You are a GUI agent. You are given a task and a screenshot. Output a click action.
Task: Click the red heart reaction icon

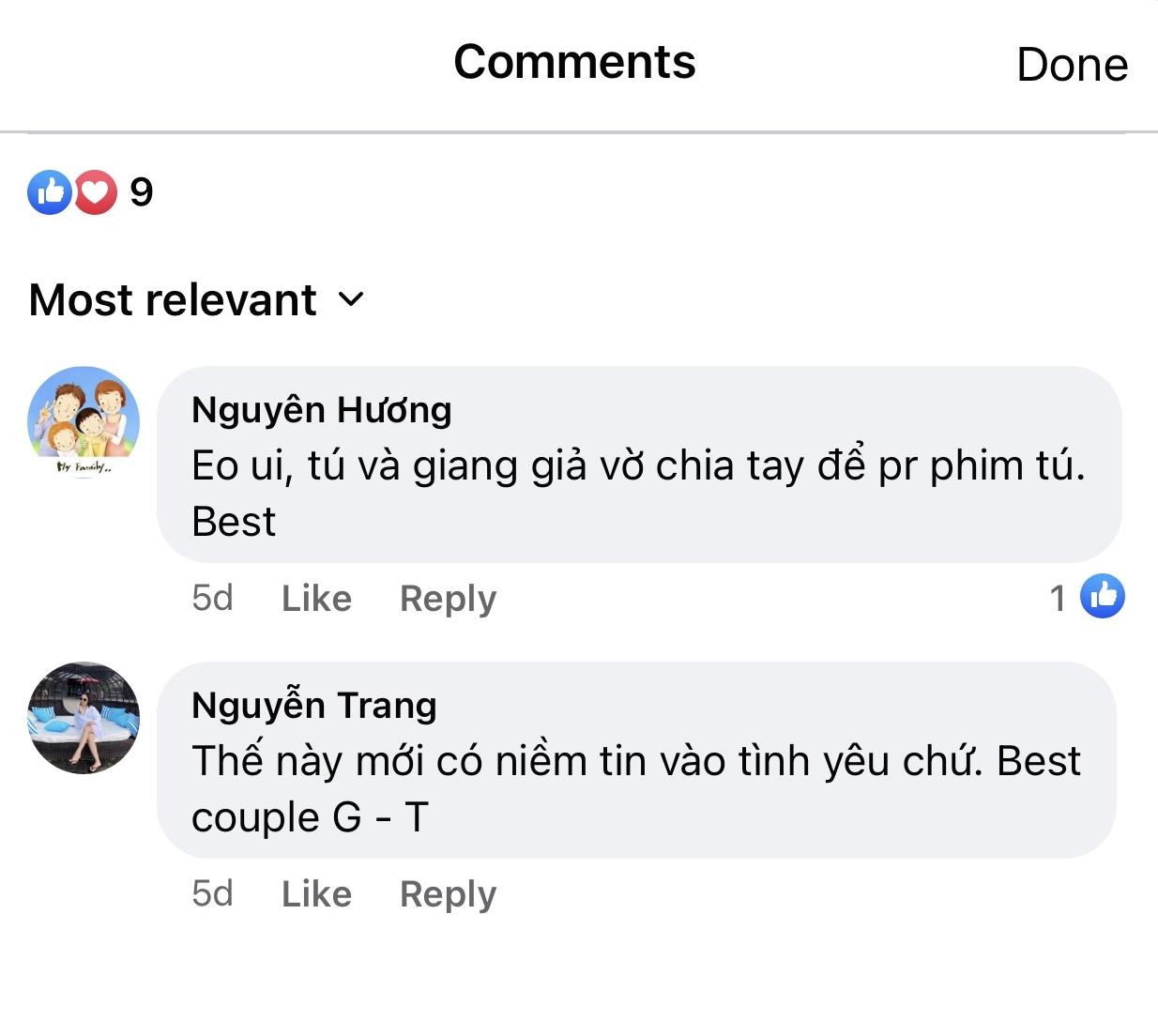tap(94, 192)
